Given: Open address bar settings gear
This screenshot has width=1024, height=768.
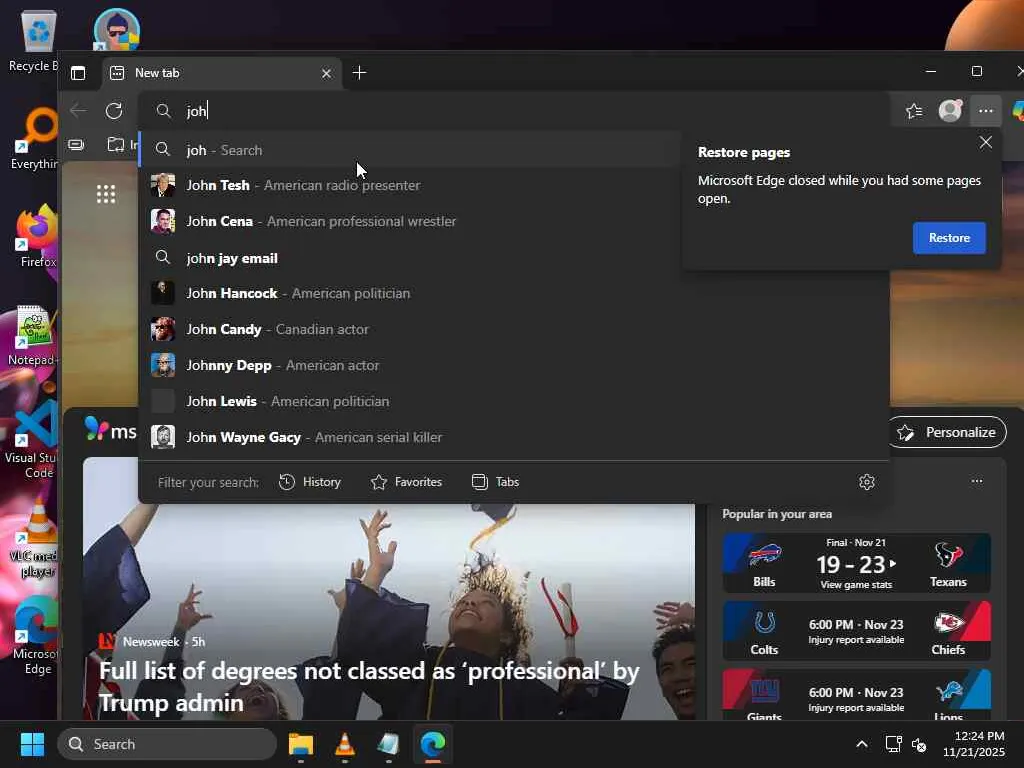Looking at the screenshot, I should pos(867,482).
